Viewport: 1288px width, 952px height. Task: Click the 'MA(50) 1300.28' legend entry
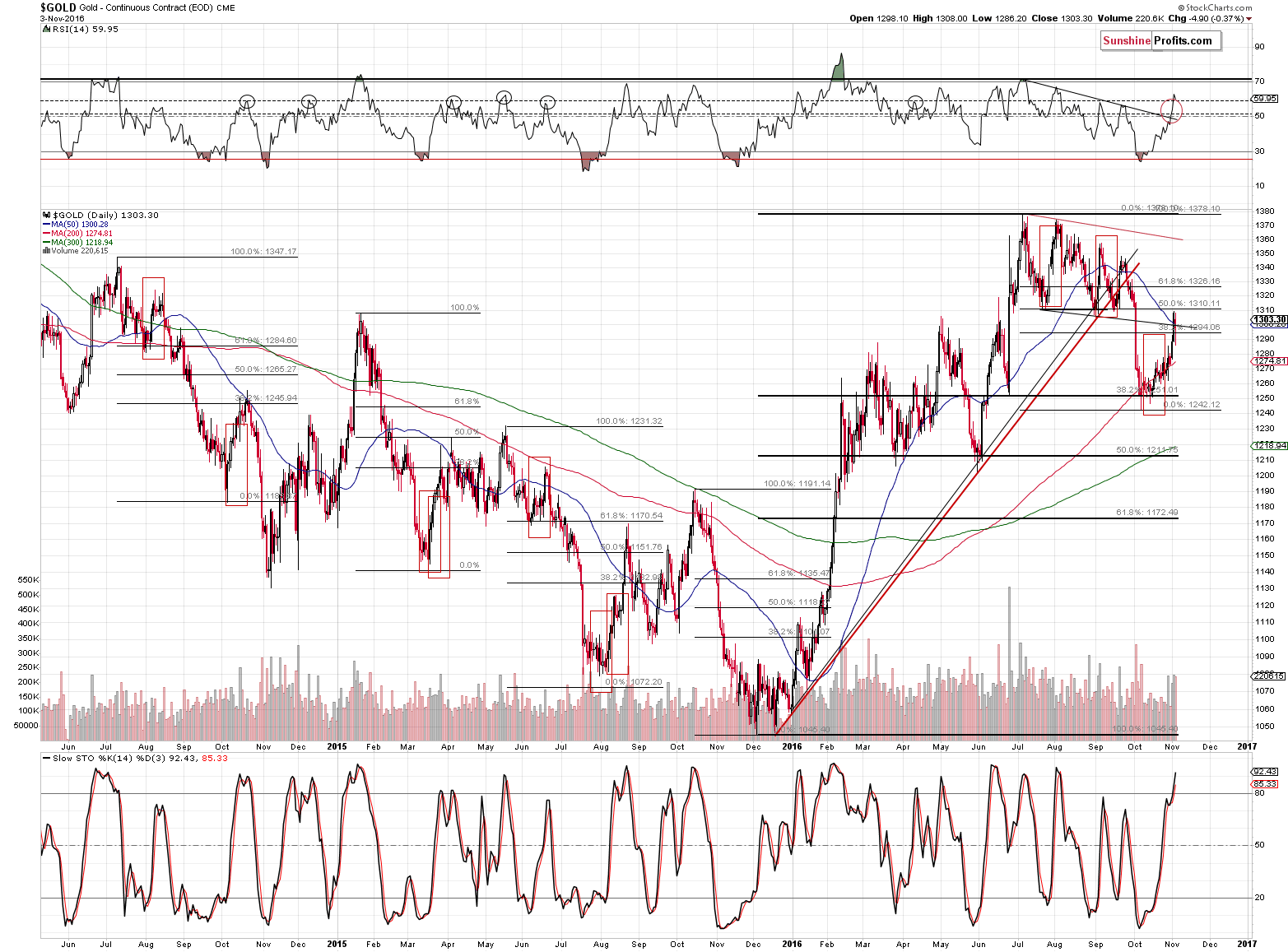[x=80, y=225]
